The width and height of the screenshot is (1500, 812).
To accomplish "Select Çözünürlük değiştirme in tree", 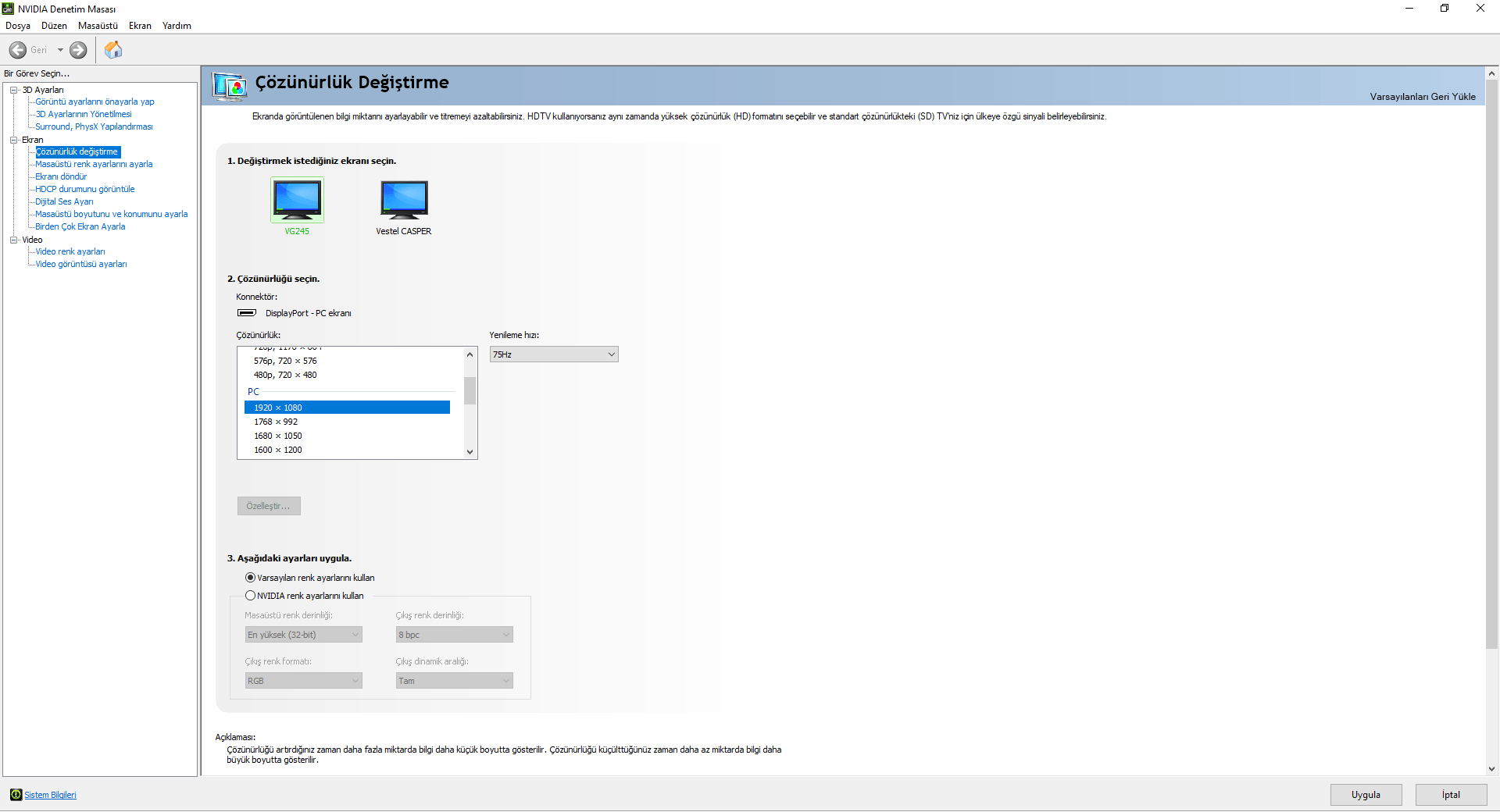I will coord(77,151).
